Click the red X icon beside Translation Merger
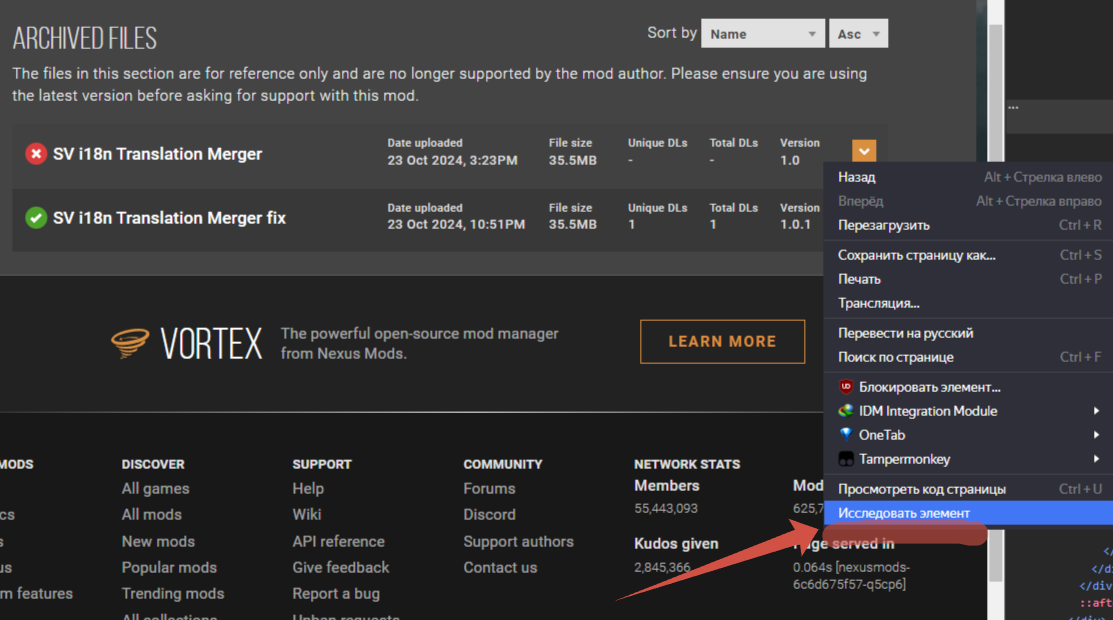This screenshot has width=1113, height=620. [x=36, y=154]
